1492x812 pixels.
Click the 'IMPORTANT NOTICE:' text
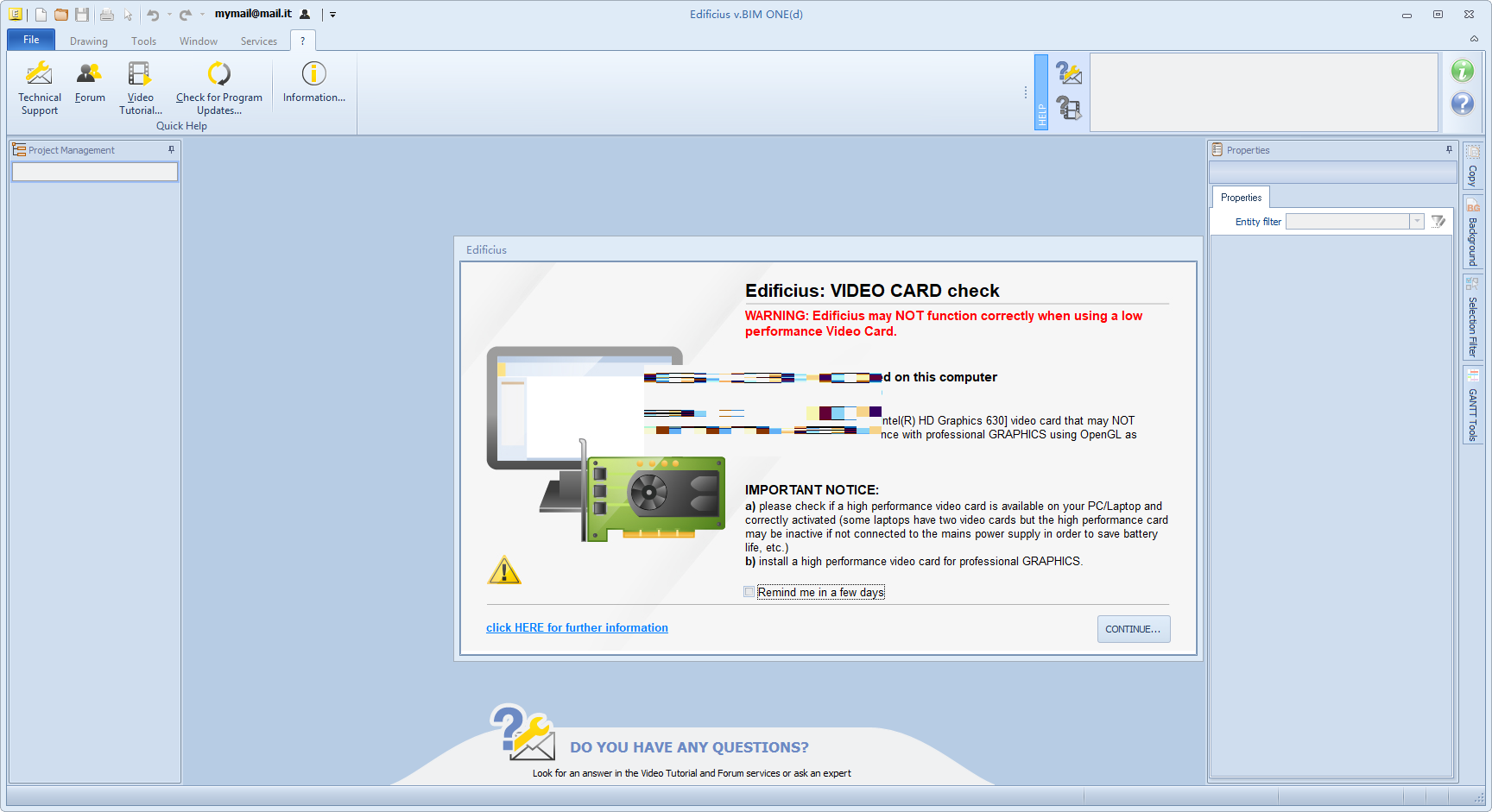tap(812, 490)
